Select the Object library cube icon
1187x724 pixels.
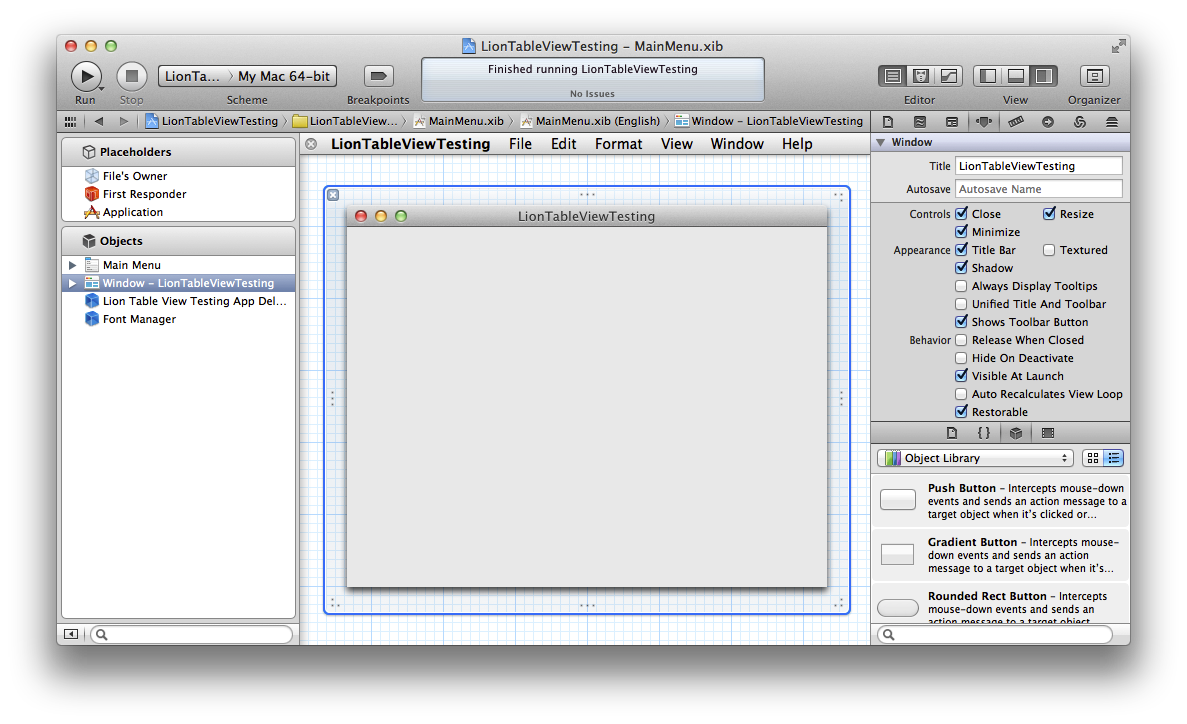pos(1016,433)
